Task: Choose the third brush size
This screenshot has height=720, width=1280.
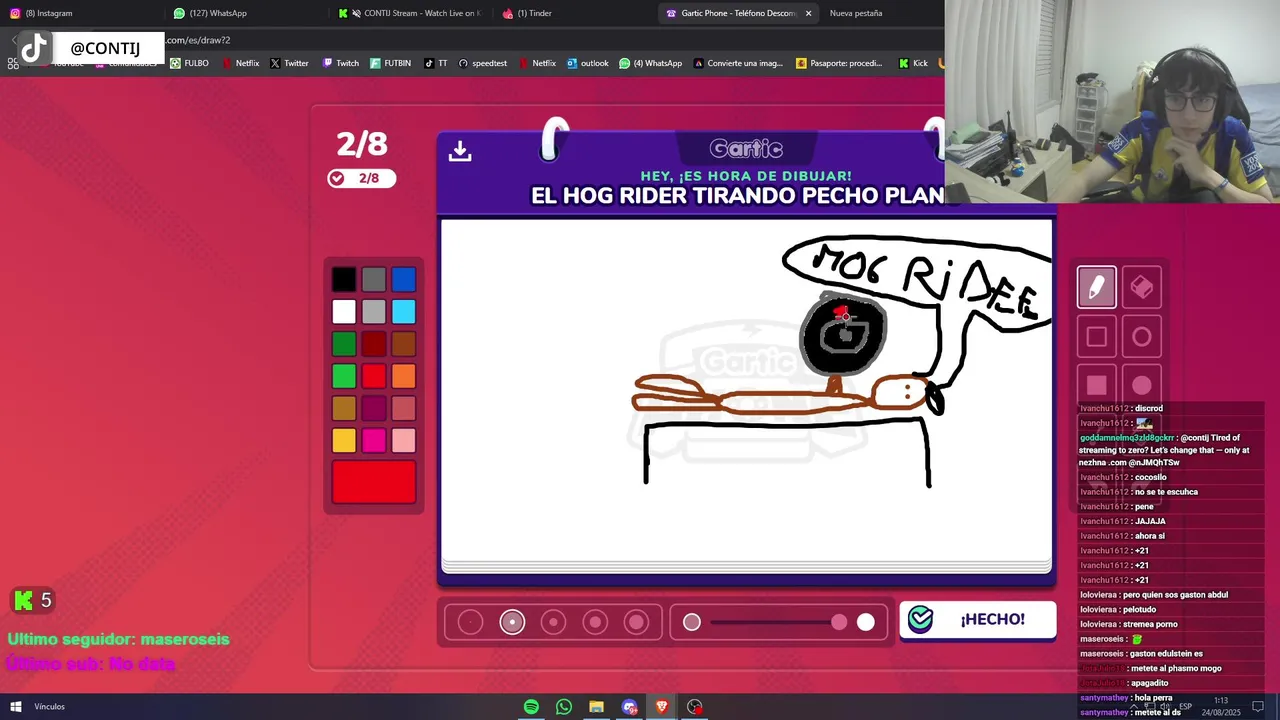Action: [553, 622]
